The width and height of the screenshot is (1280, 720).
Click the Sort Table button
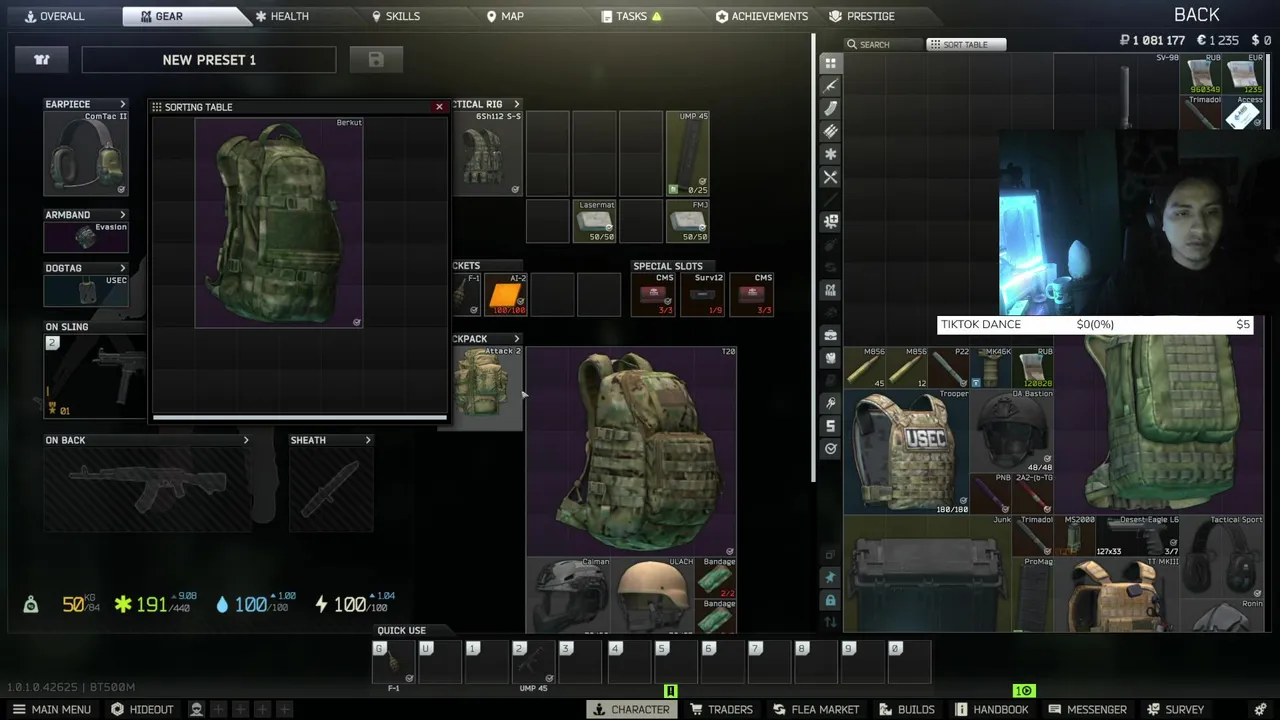point(966,44)
